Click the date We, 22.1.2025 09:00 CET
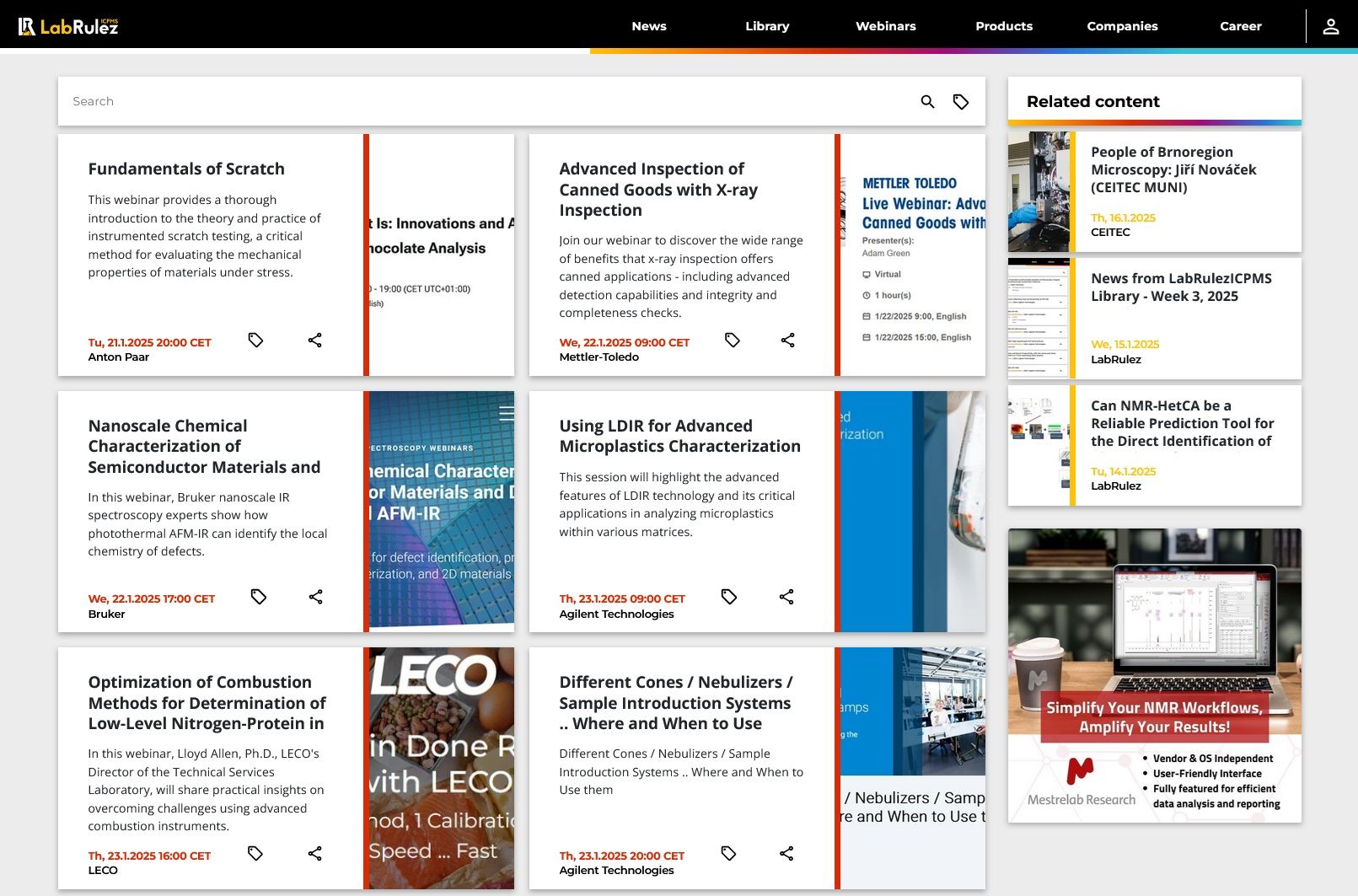1358x896 pixels. pos(625,342)
